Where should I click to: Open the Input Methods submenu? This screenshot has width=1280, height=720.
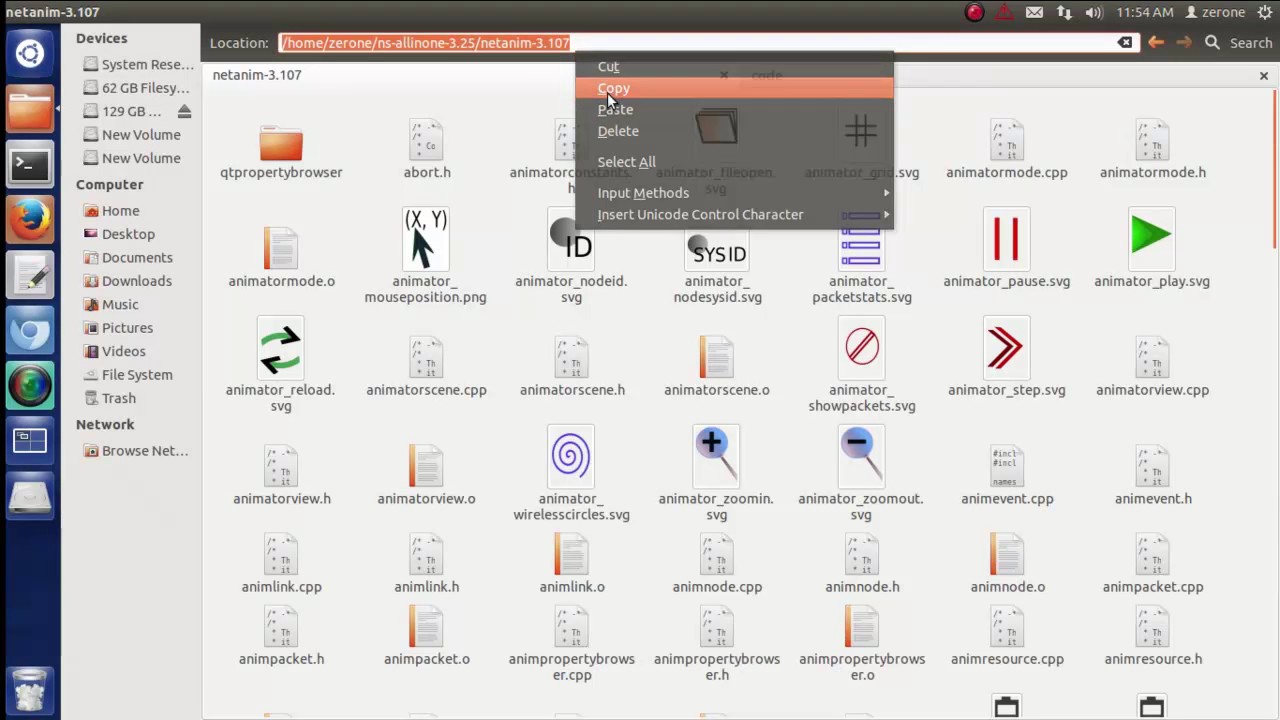[734, 193]
